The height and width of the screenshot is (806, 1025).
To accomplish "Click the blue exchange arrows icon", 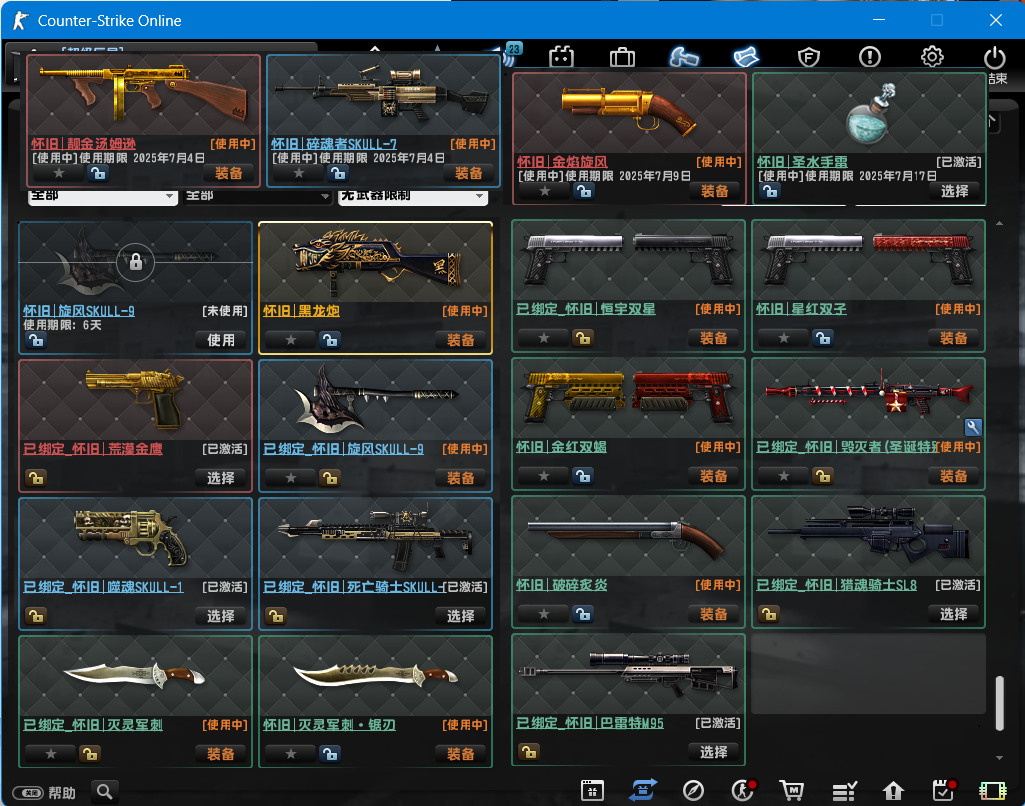I will coord(643,790).
